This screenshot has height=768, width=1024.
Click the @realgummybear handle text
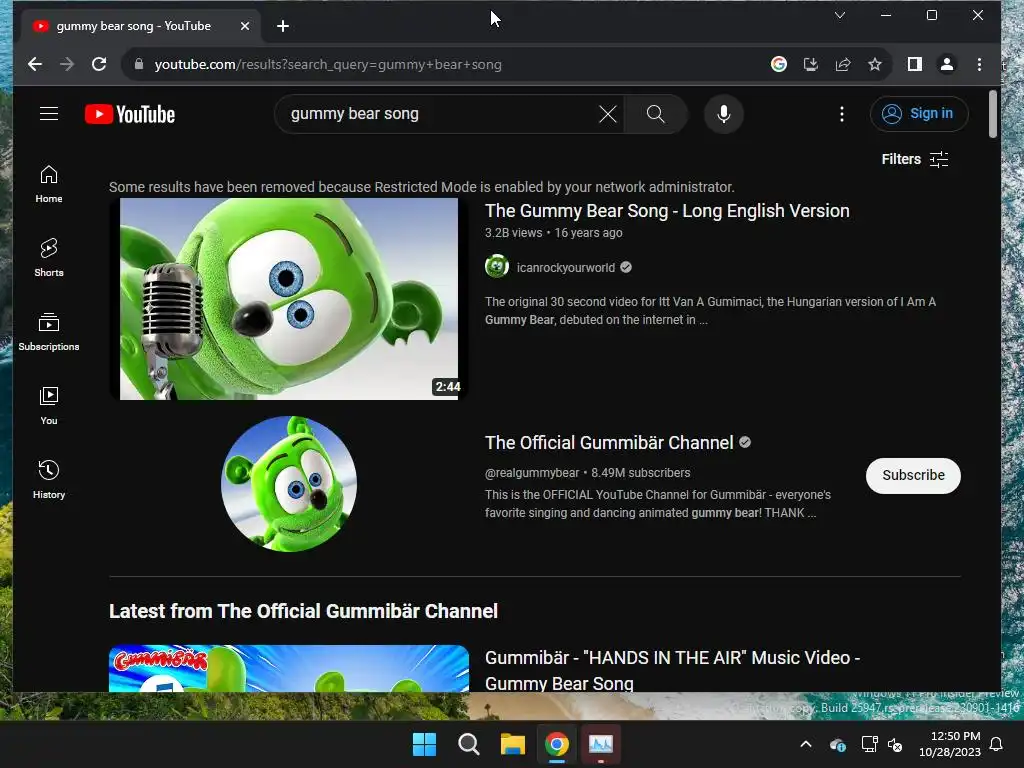(532, 473)
